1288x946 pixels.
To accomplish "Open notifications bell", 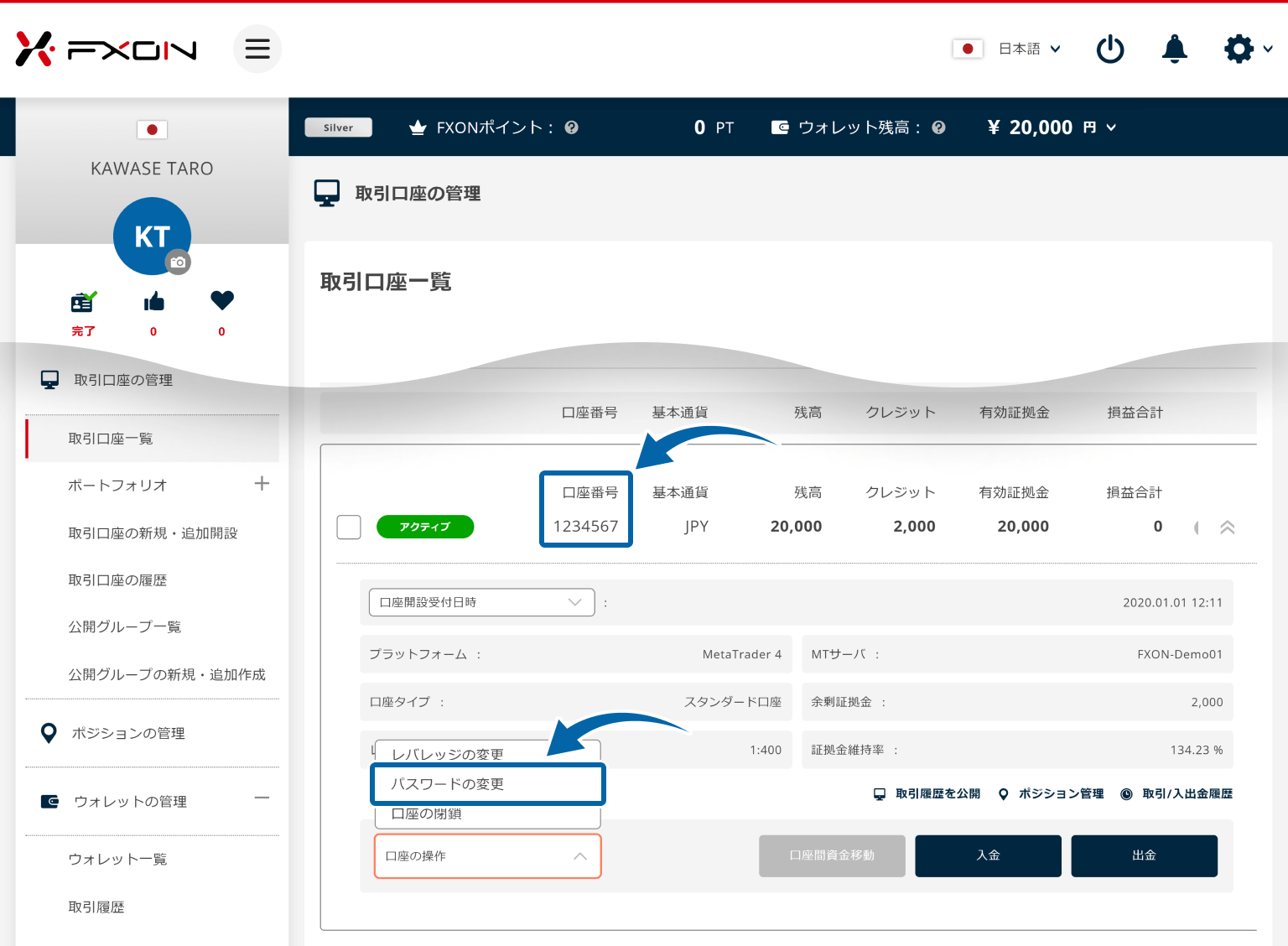I will (1174, 49).
